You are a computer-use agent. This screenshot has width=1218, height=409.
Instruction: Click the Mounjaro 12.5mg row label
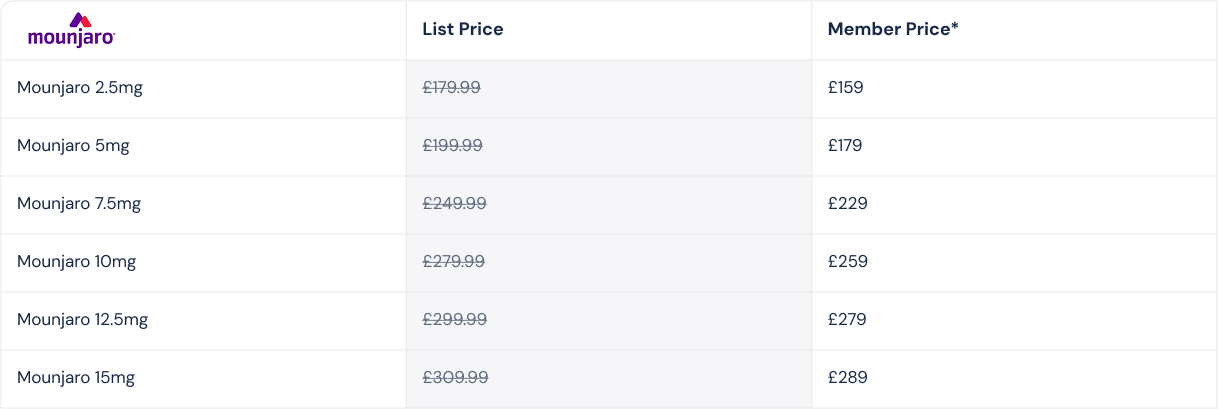coord(82,320)
